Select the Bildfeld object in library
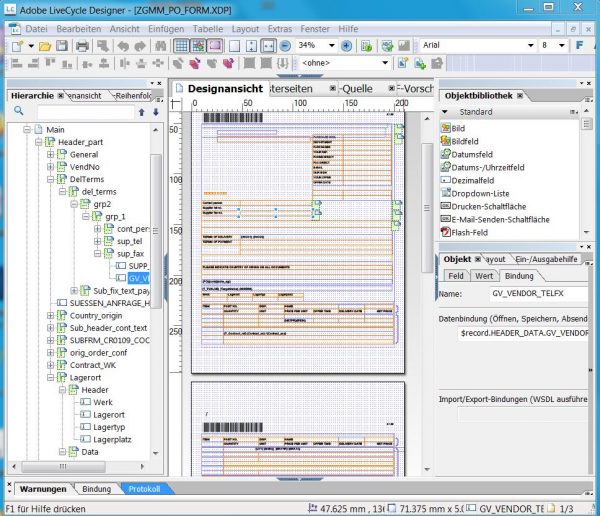Screen dimensions: 600x516 click(465, 141)
